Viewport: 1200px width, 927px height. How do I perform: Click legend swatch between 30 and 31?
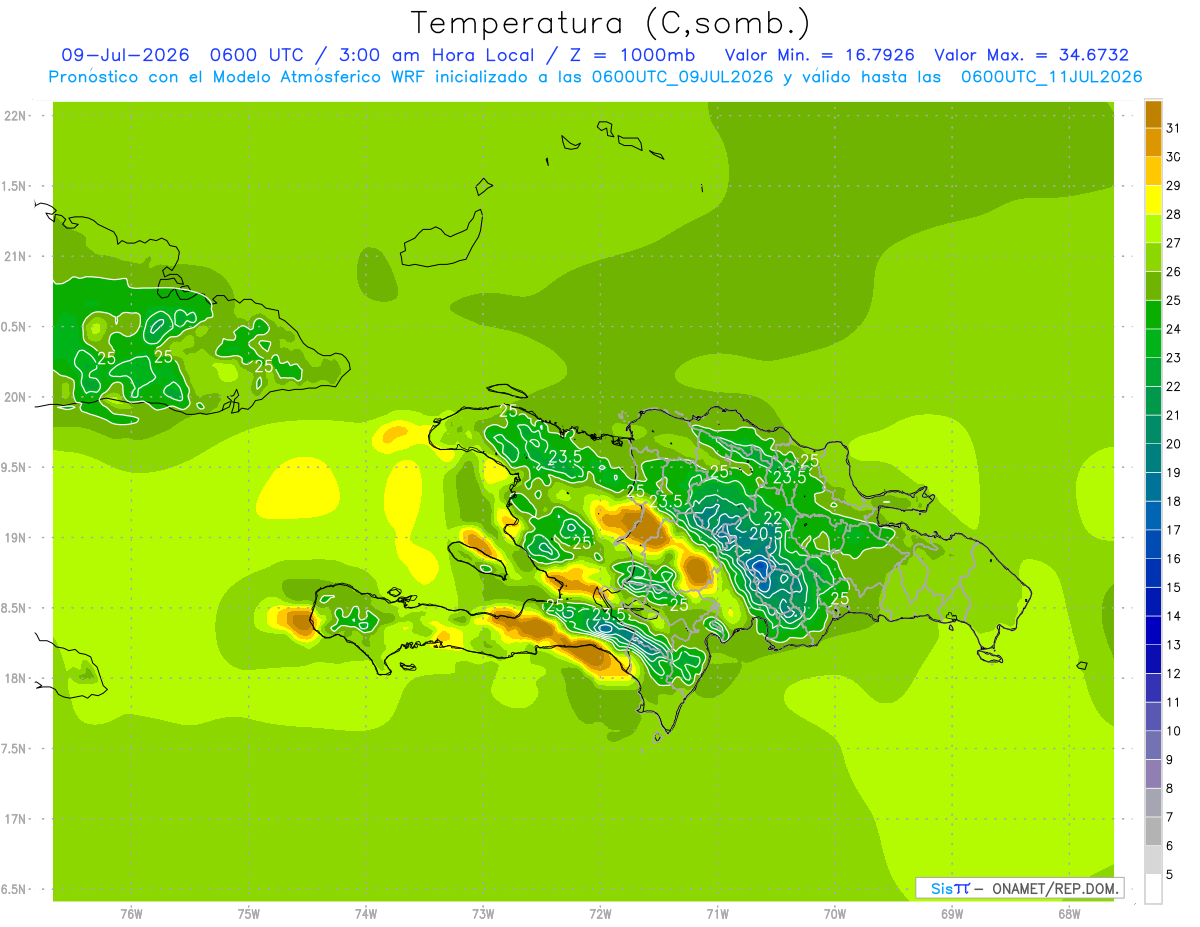point(1153,142)
